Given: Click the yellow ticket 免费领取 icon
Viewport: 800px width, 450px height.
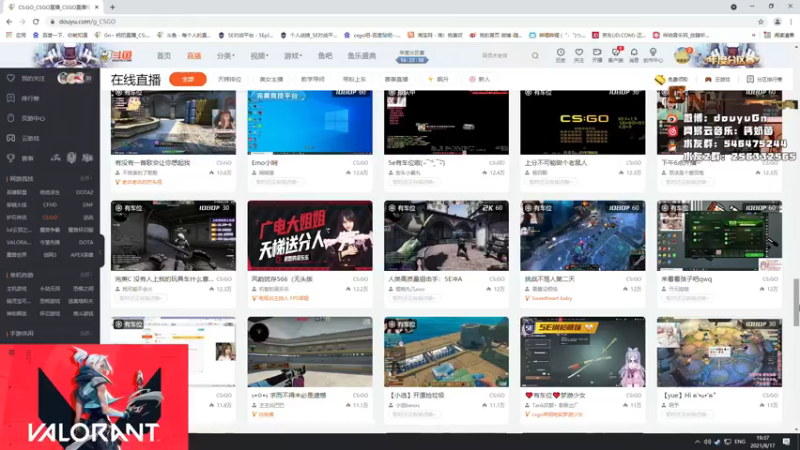Looking at the screenshot, I should click(x=660, y=79).
